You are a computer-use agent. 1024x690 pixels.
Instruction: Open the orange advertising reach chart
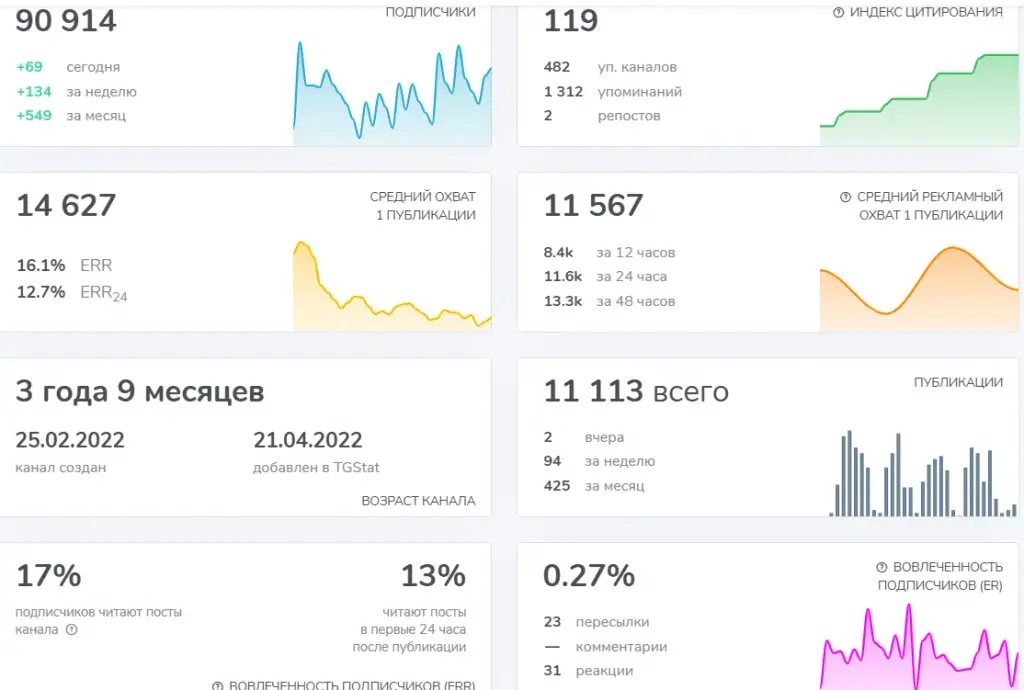click(x=919, y=289)
